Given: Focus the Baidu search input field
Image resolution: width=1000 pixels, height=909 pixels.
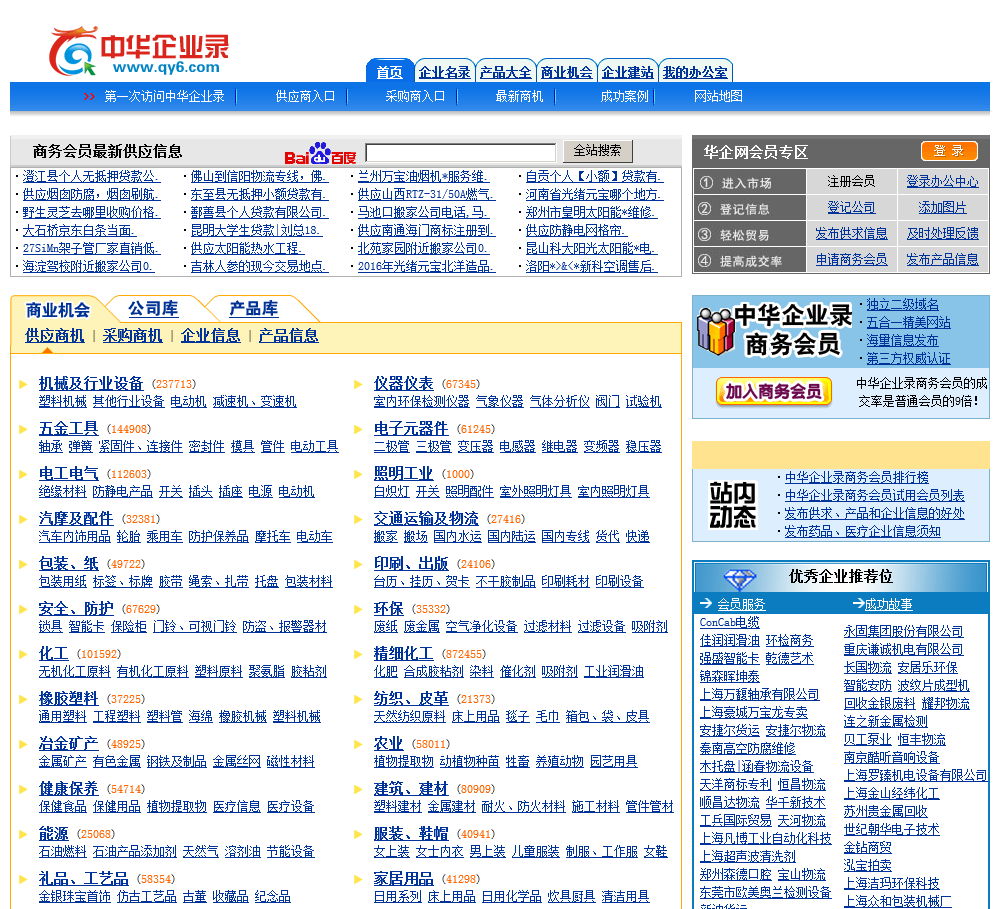Looking at the screenshot, I should pos(460,152).
